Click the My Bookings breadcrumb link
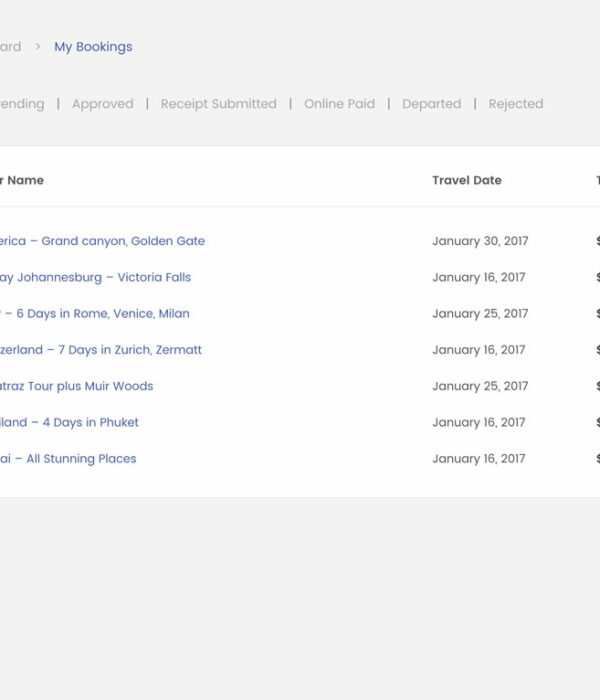The height and width of the screenshot is (700, 600). click(x=93, y=47)
